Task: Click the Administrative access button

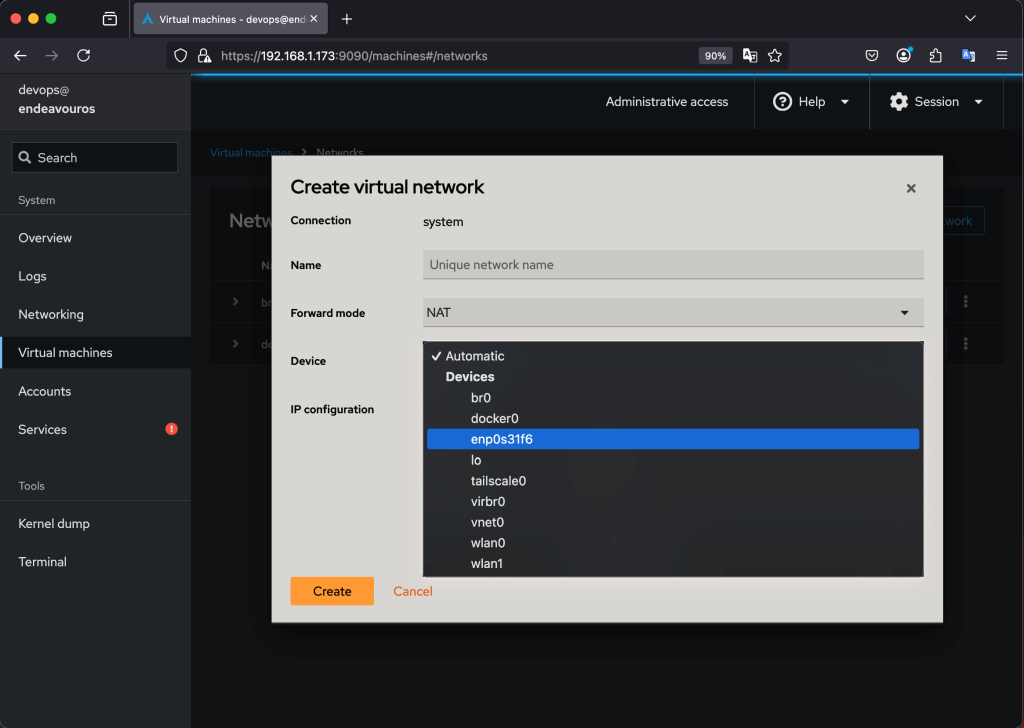Action: [x=666, y=102]
